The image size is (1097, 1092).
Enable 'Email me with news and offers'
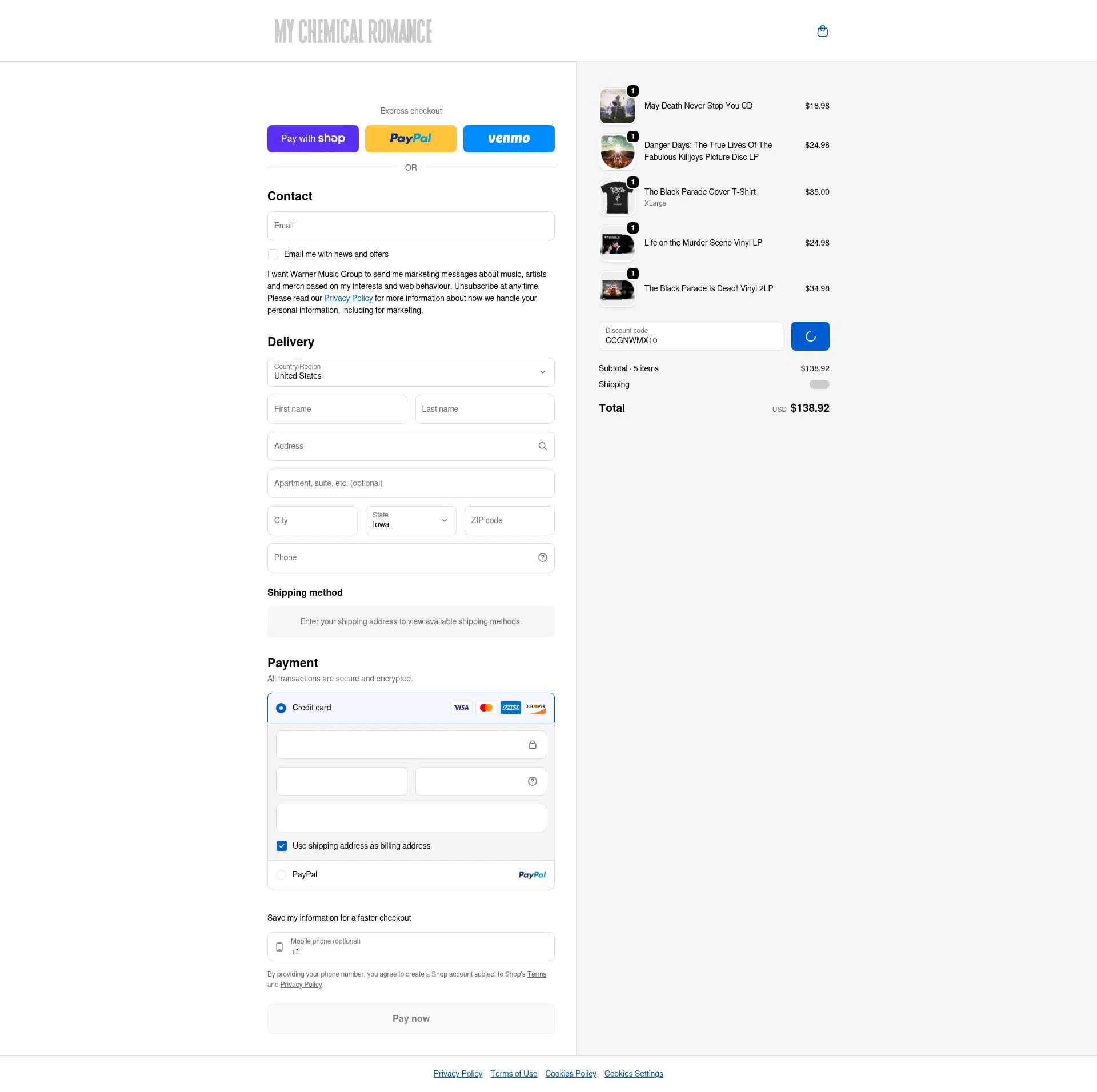click(273, 254)
